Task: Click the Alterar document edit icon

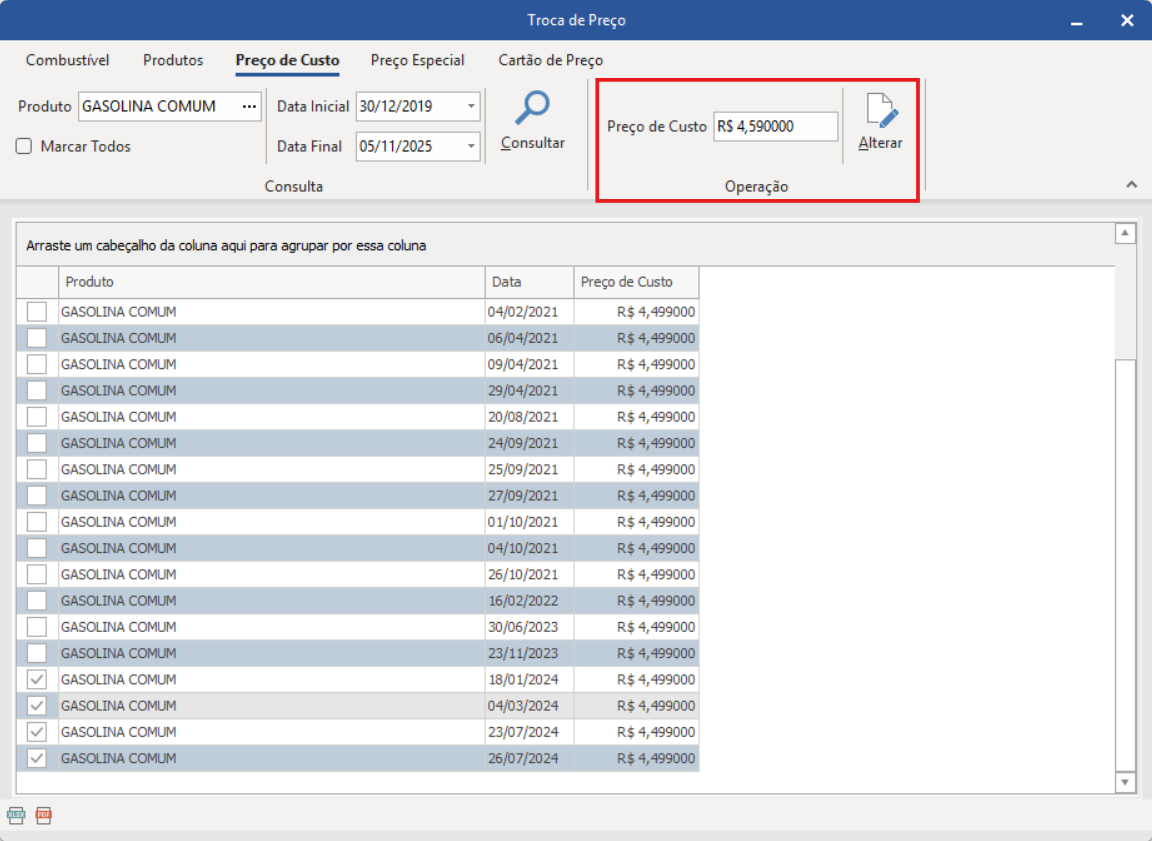Action: (880, 111)
